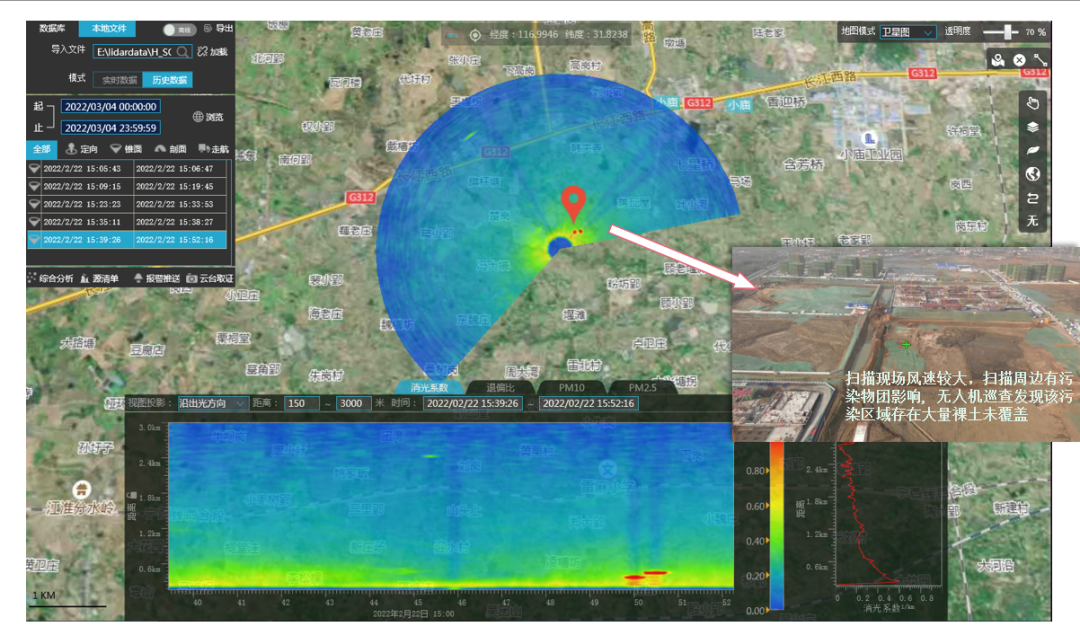This screenshot has height=644, width=1080.
Task: Click the leaf icon in map toolbar
Action: click(1033, 151)
